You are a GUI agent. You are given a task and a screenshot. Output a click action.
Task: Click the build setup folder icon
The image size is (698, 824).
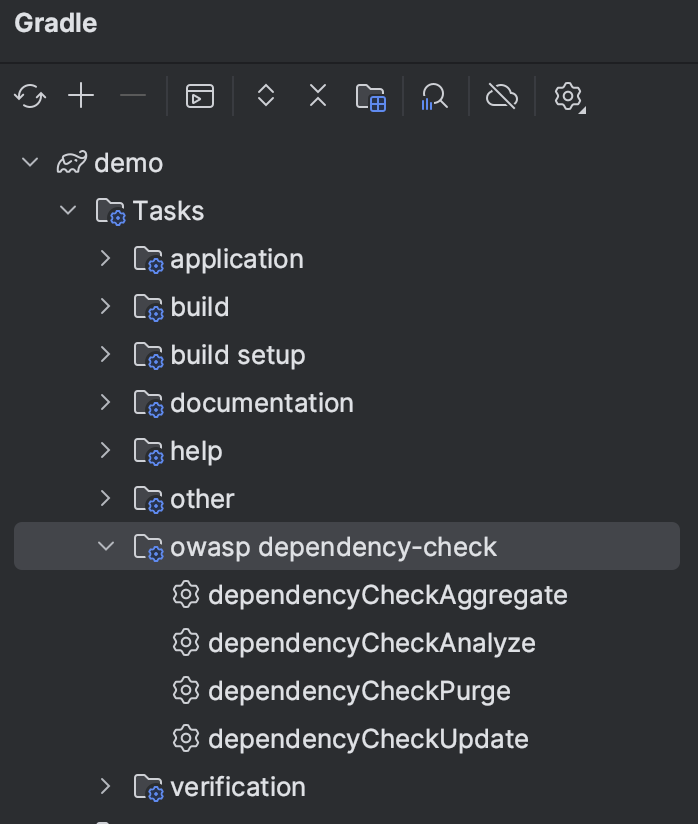(149, 356)
